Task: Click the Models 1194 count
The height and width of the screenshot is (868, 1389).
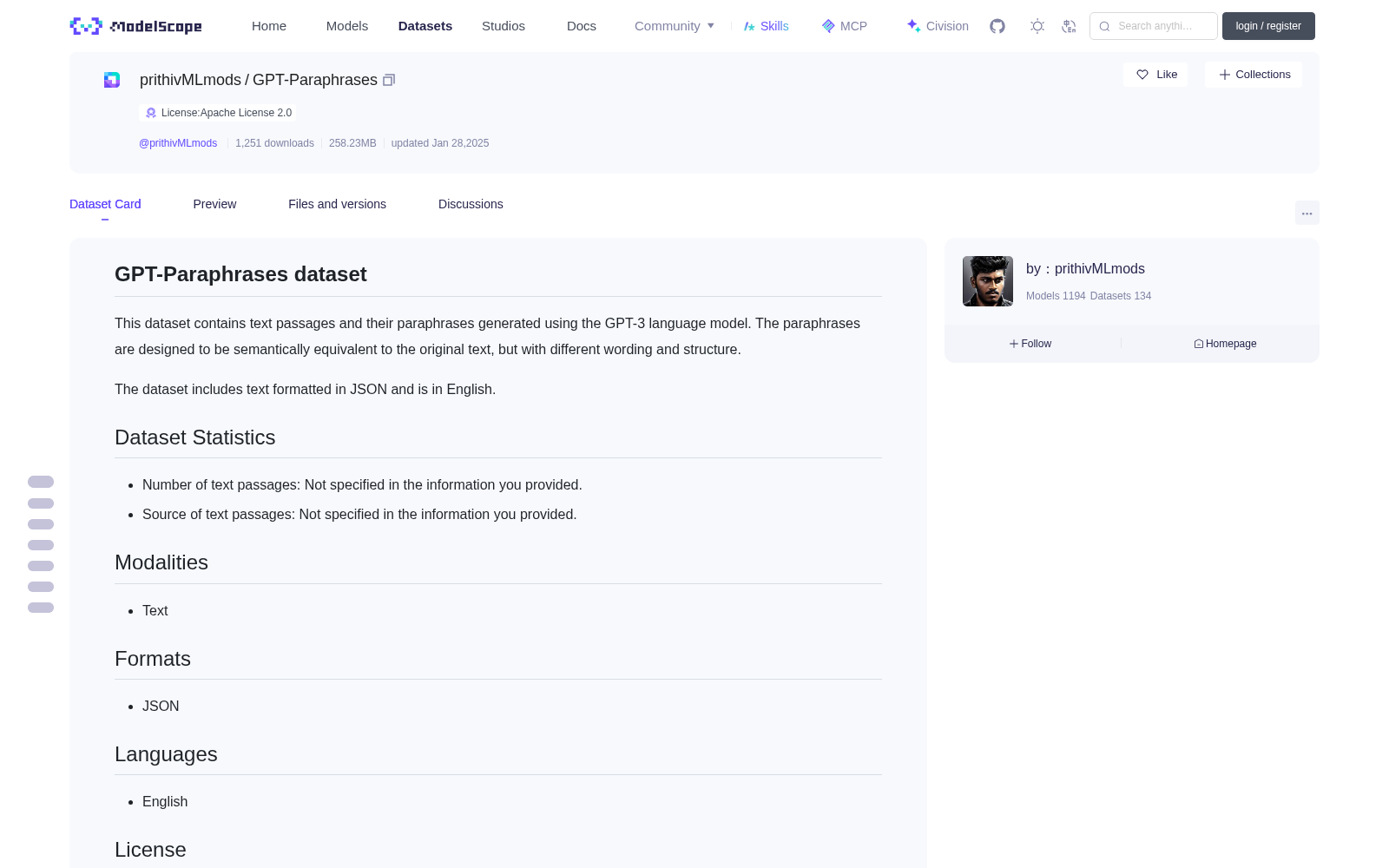Action: pyautogui.click(x=1056, y=296)
